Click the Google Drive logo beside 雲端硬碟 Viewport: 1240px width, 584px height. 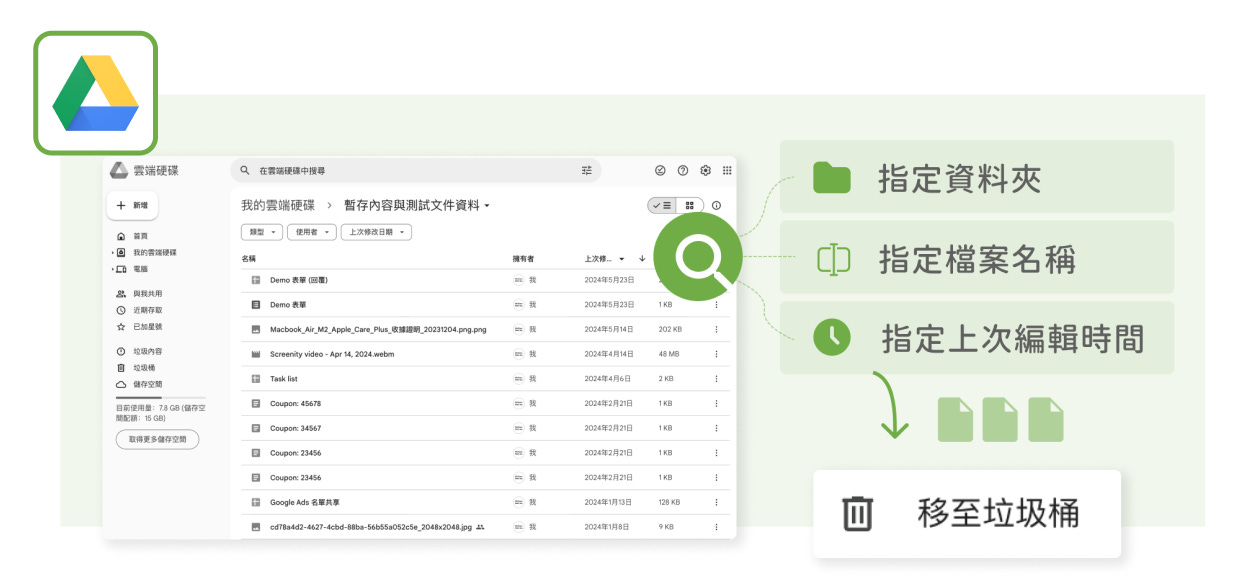[x=119, y=170]
